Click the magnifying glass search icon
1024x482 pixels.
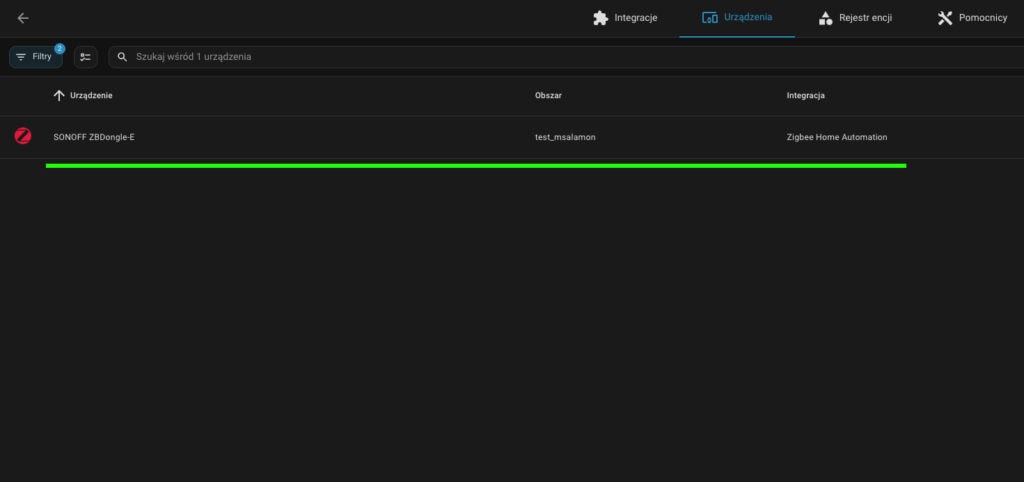[124, 57]
